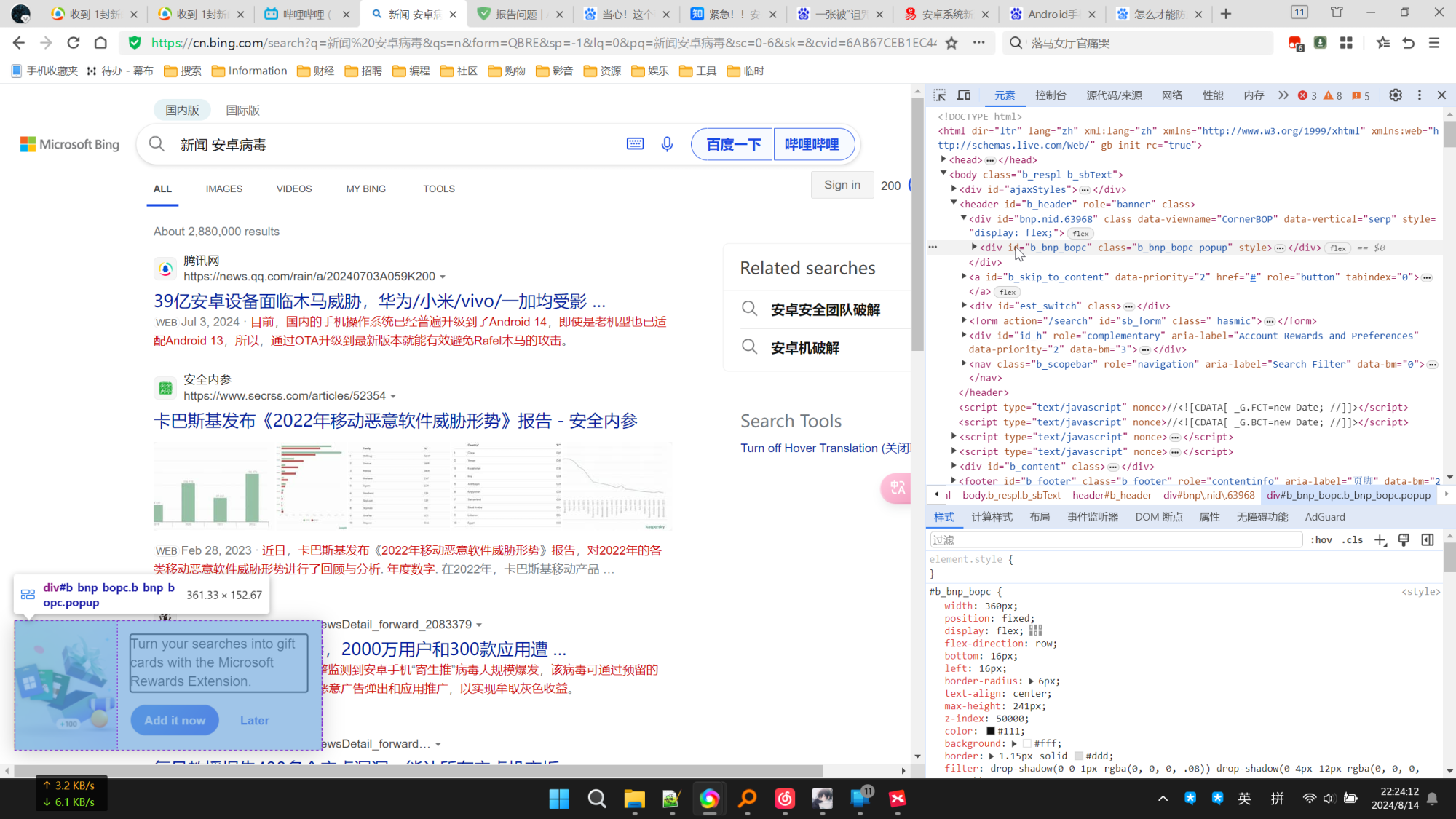This screenshot has height=819, width=1456.
Task: Switch to the 网络 DevTools tab
Action: click(1171, 95)
